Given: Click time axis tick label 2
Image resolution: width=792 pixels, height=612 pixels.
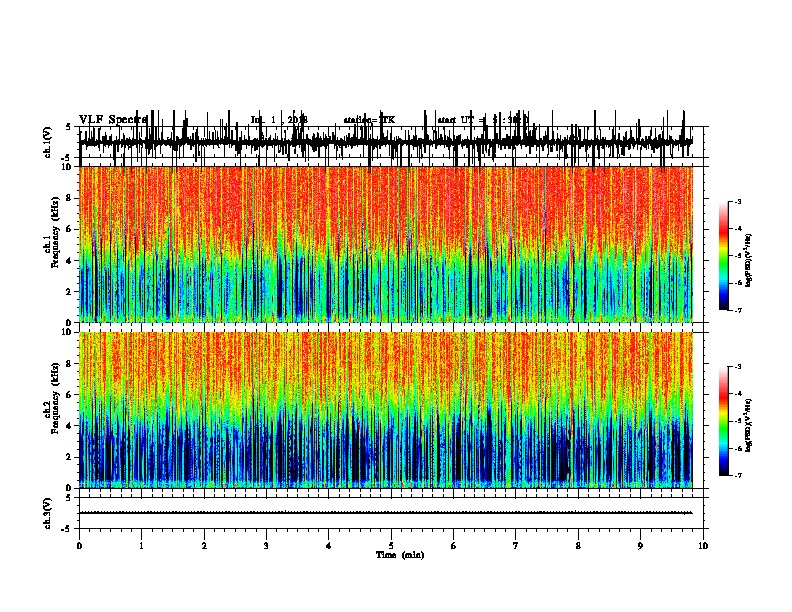Looking at the screenshot, I should [x=204, y=546].
